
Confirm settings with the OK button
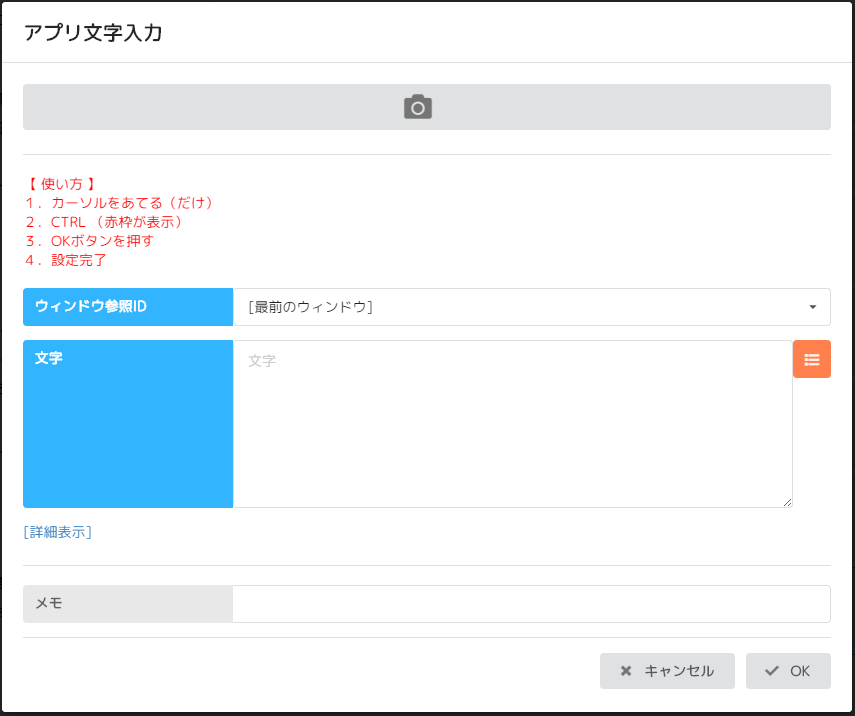[788, 671]
